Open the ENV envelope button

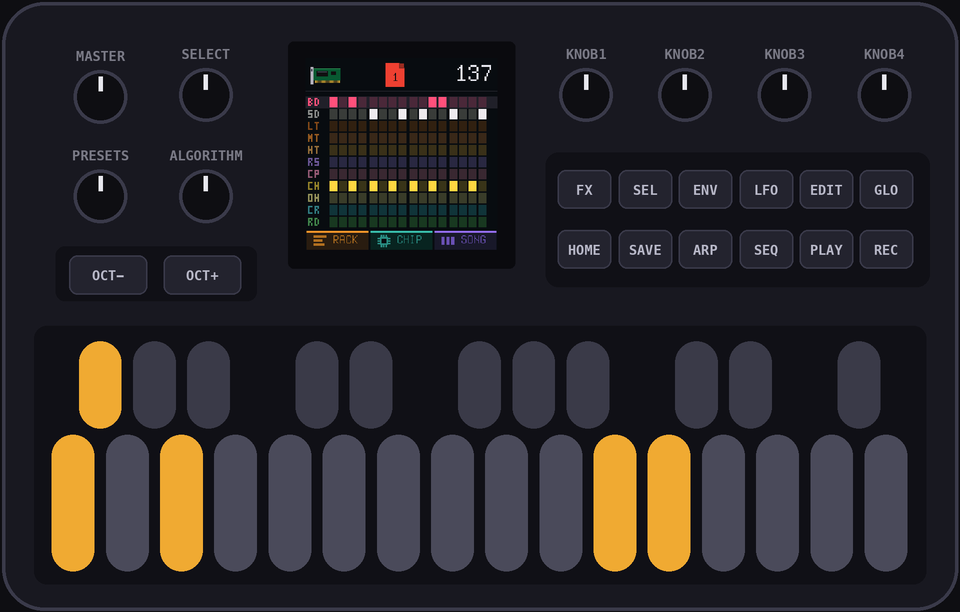point(705,190)
